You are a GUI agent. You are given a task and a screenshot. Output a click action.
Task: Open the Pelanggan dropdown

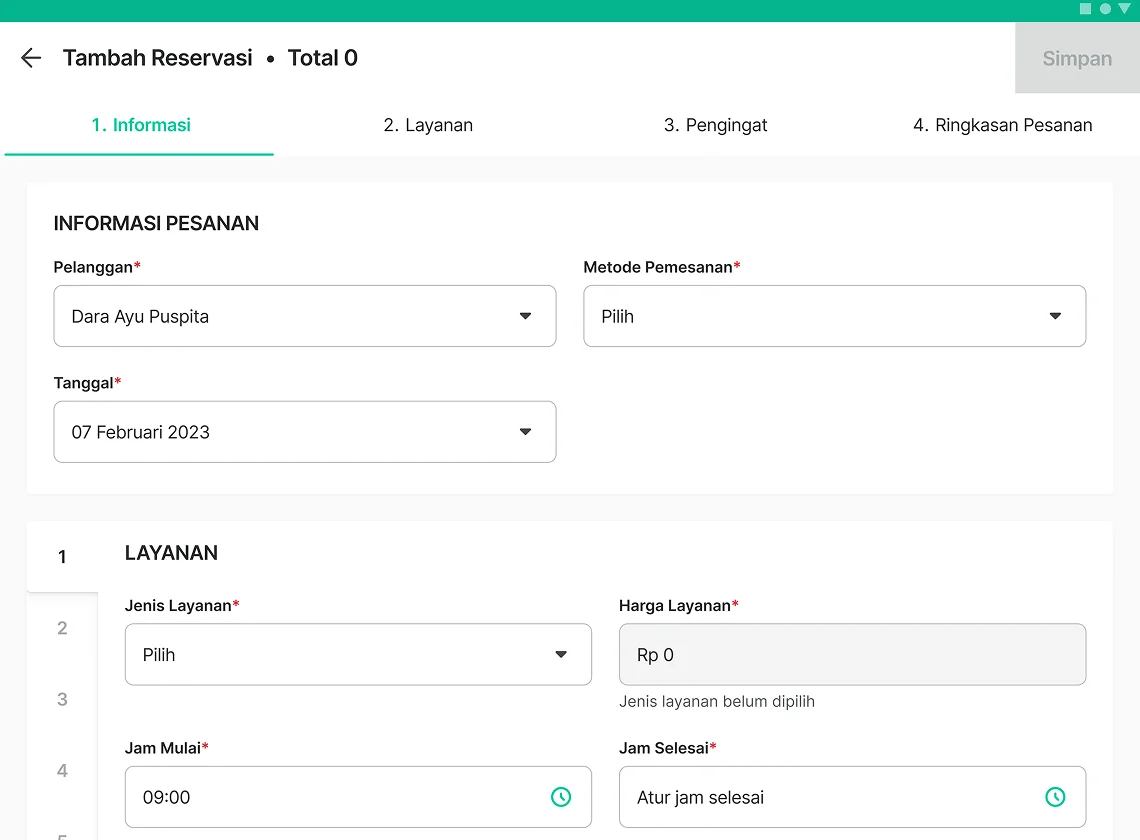(305, 316)
